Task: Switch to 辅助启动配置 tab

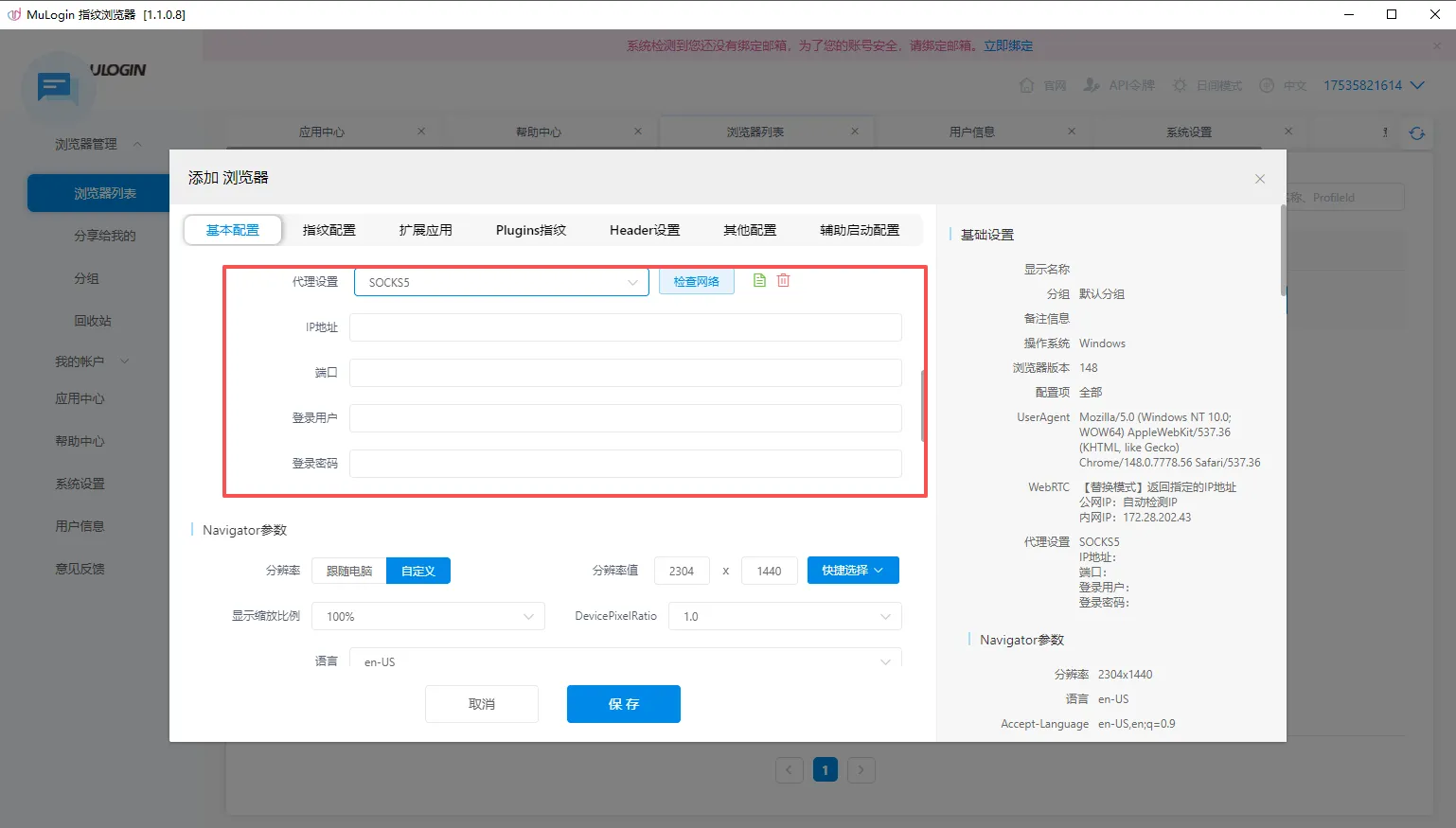Action: [860, 230]
